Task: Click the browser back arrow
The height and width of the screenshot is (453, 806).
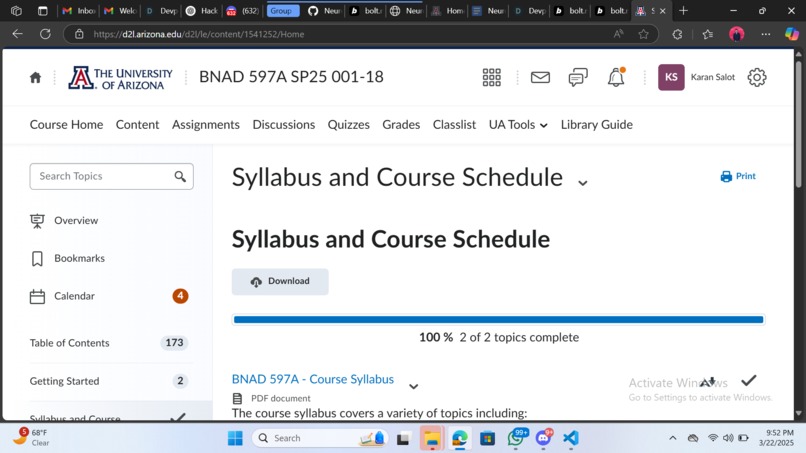Action: (17, 34)
